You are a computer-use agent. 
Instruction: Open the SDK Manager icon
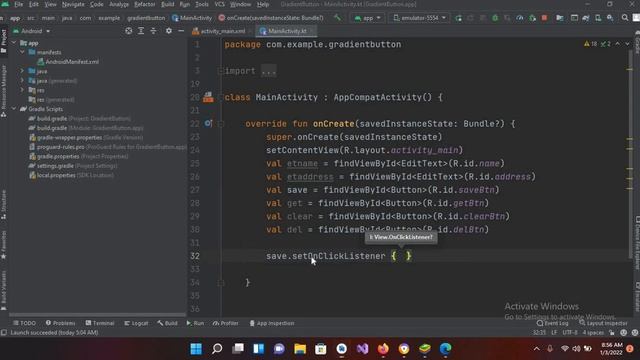[x=610, y=18]
